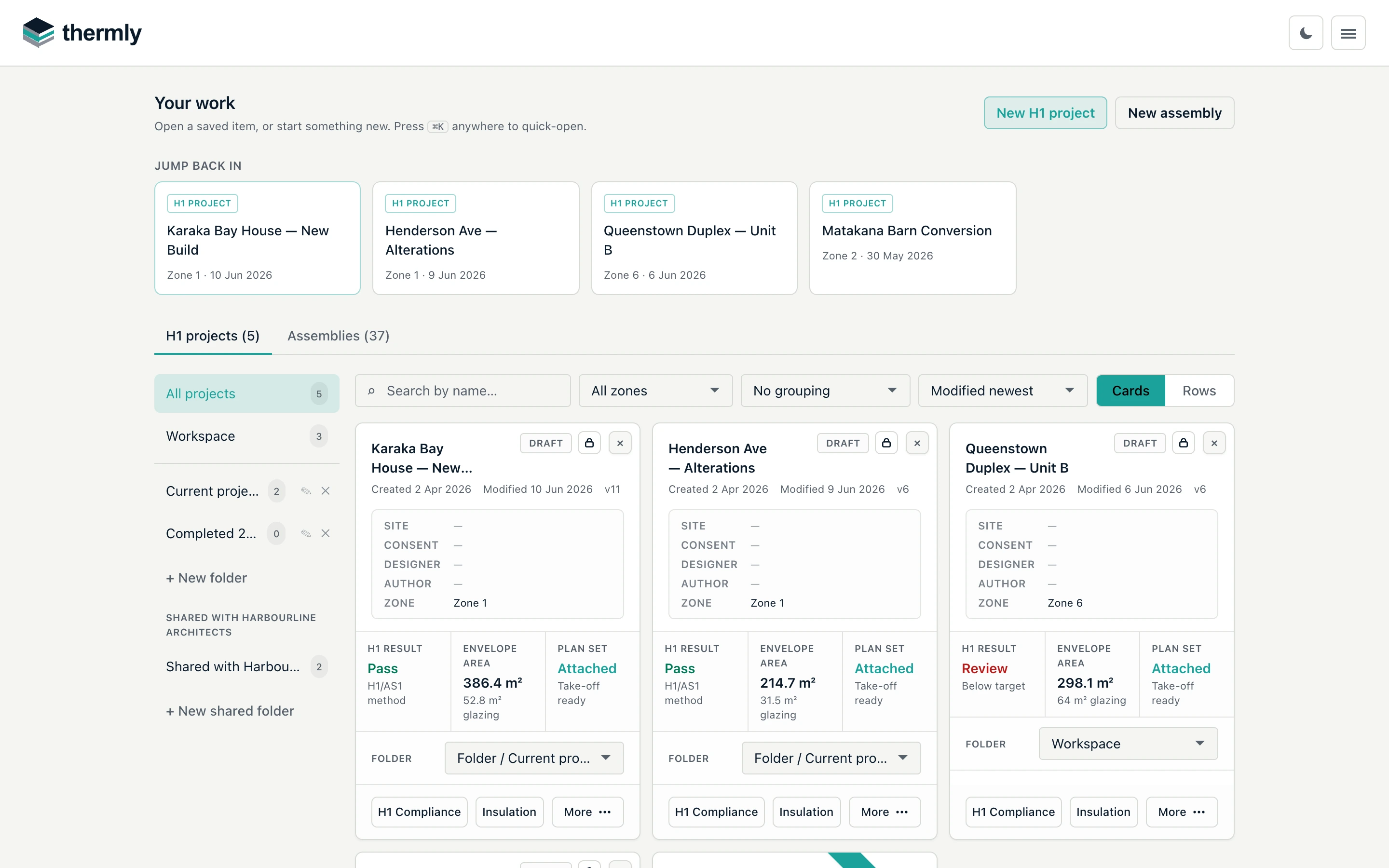Open the hamburger menu
Screen dimensions: 1389x868
pos(1348,33)
